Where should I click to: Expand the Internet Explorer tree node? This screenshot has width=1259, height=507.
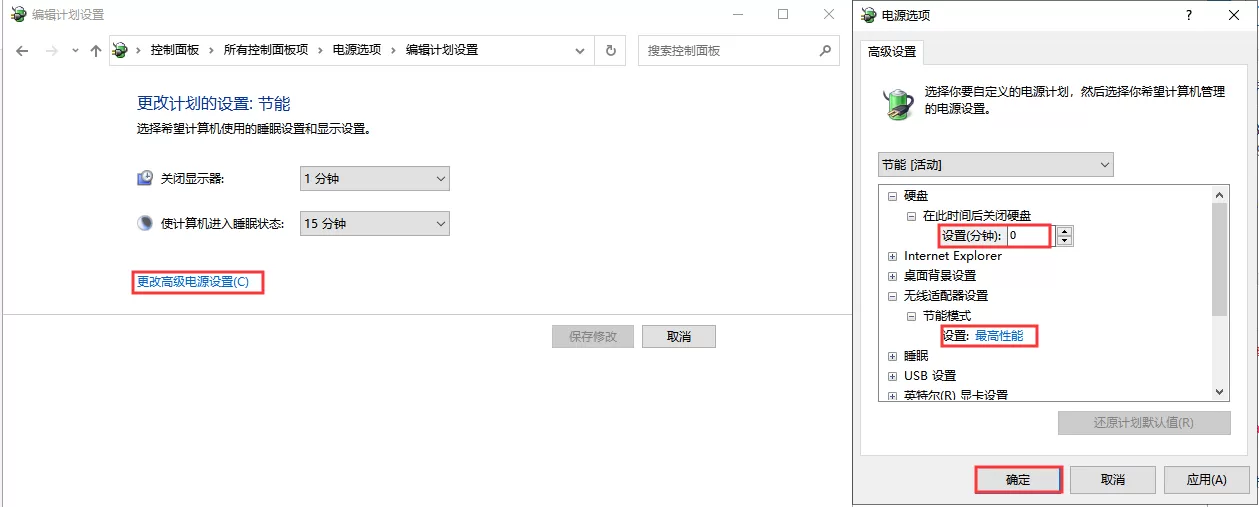(892, 256)
